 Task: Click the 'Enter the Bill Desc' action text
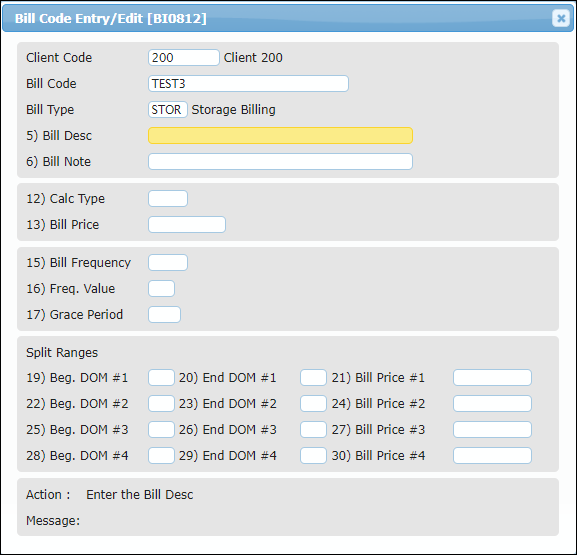click(x=139, y=495)
